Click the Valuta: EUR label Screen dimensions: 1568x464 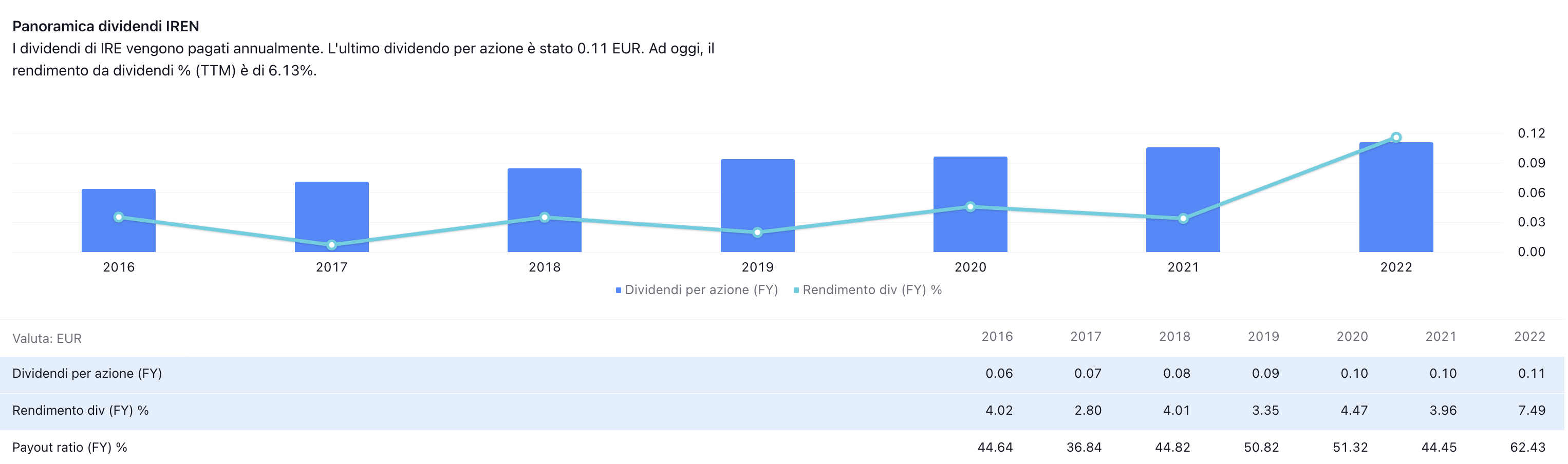47,339
